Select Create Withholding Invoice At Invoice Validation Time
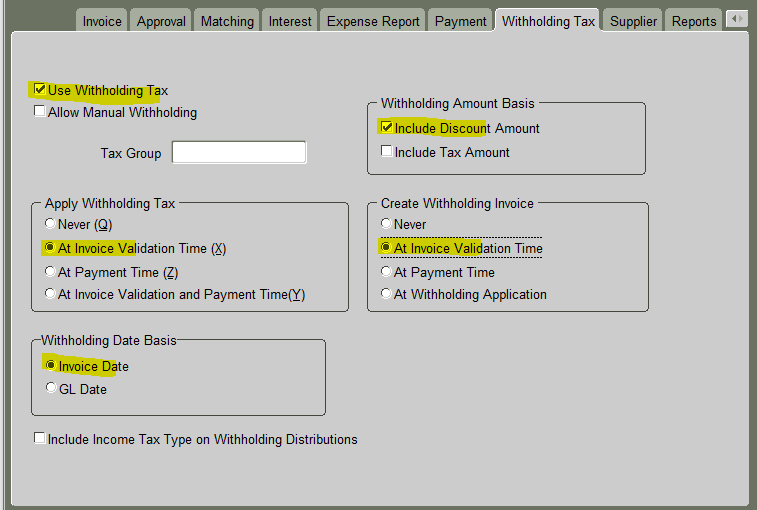This screenshot has height=510, width=757. click(386, 247)
